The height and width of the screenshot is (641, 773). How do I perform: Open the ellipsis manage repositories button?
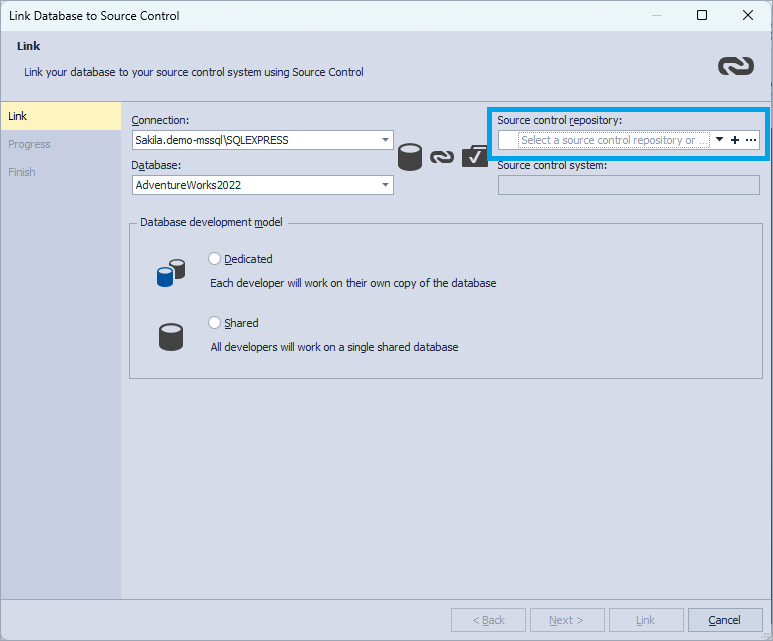coord(751,140)
